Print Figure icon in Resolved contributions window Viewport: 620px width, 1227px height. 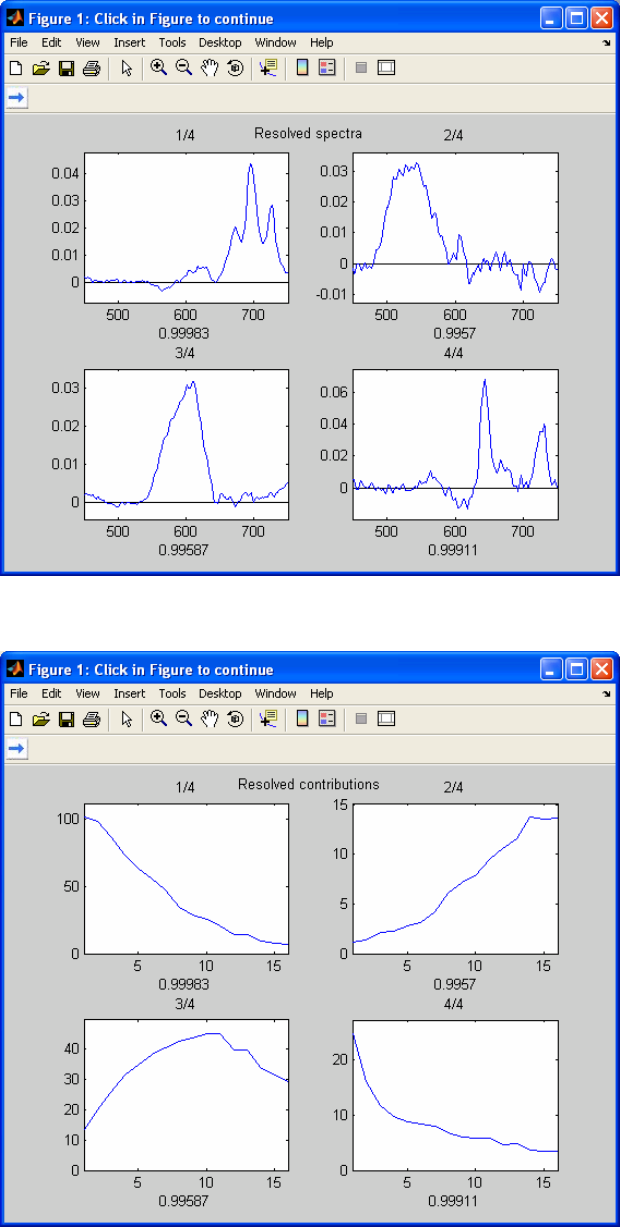(x=91, y=719)
